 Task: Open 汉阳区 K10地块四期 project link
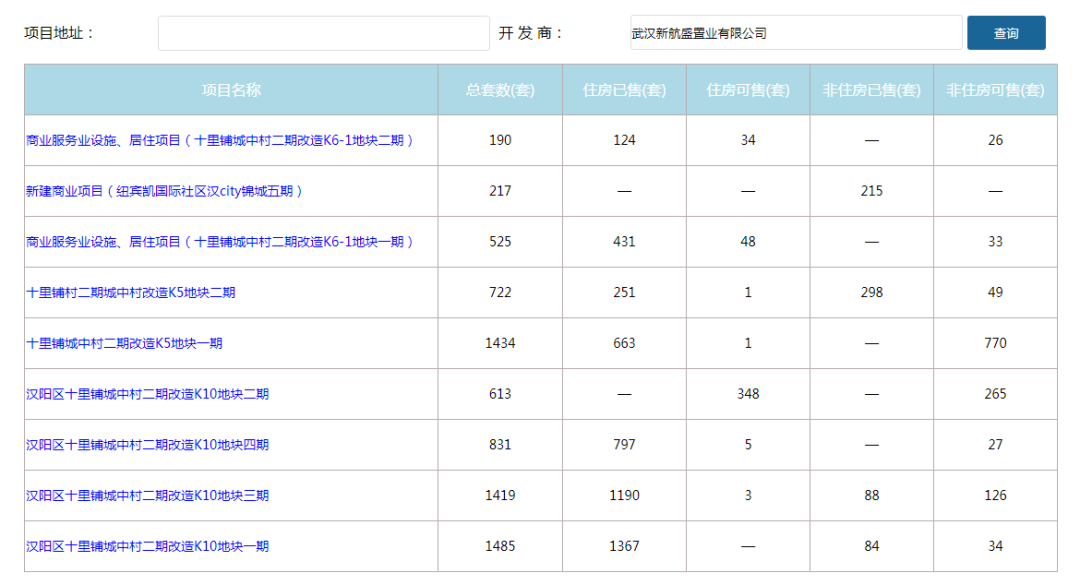pos(147,445)
